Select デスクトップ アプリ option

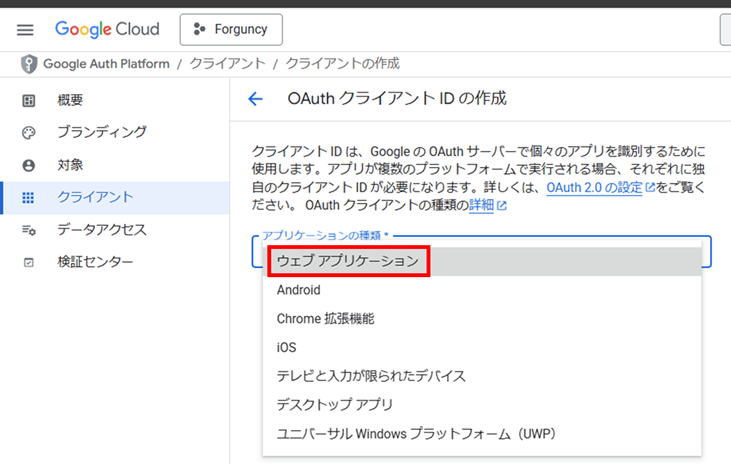pos(482,405)
